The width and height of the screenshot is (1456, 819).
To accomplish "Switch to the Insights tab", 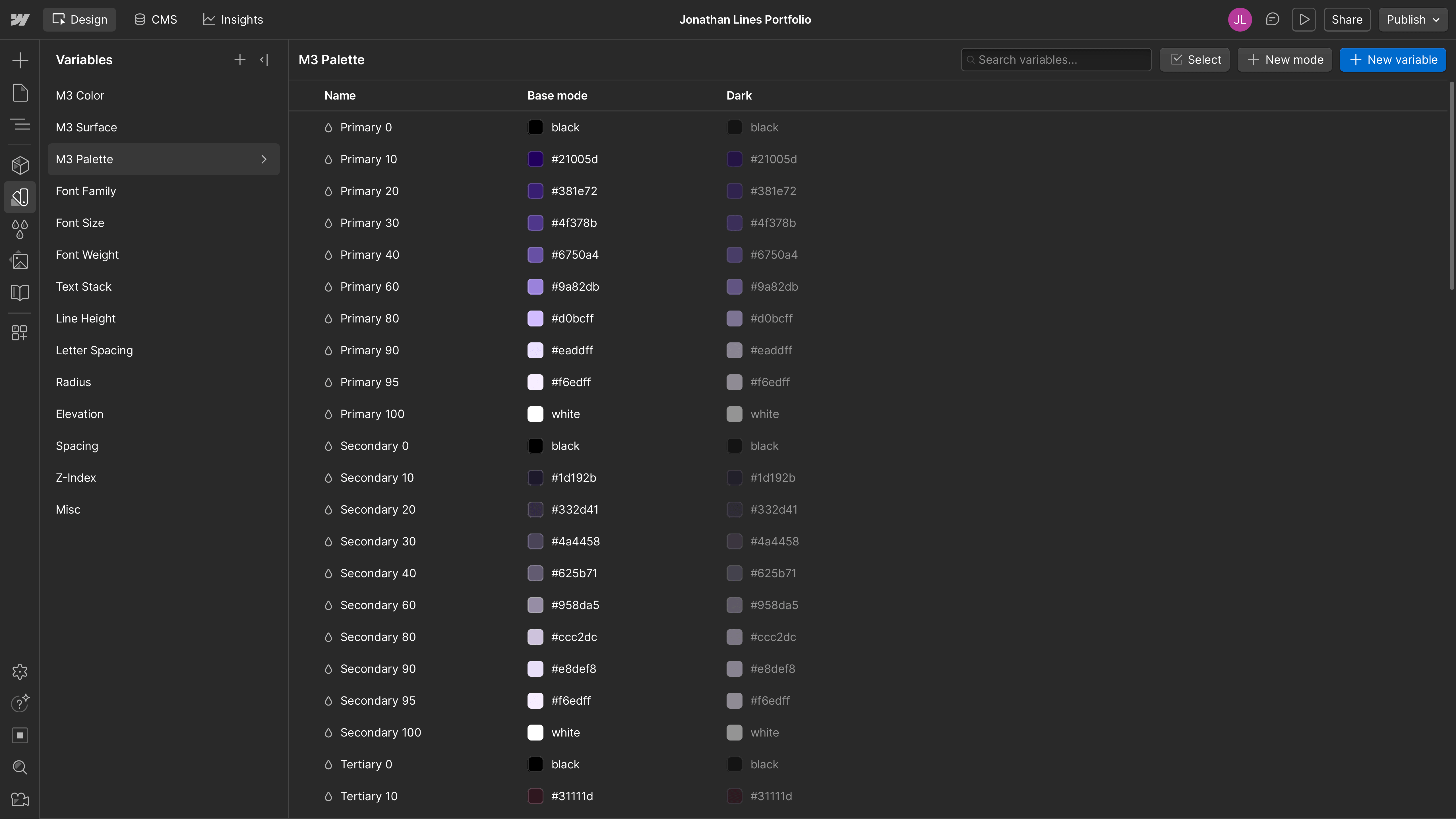I will (233, 20).
